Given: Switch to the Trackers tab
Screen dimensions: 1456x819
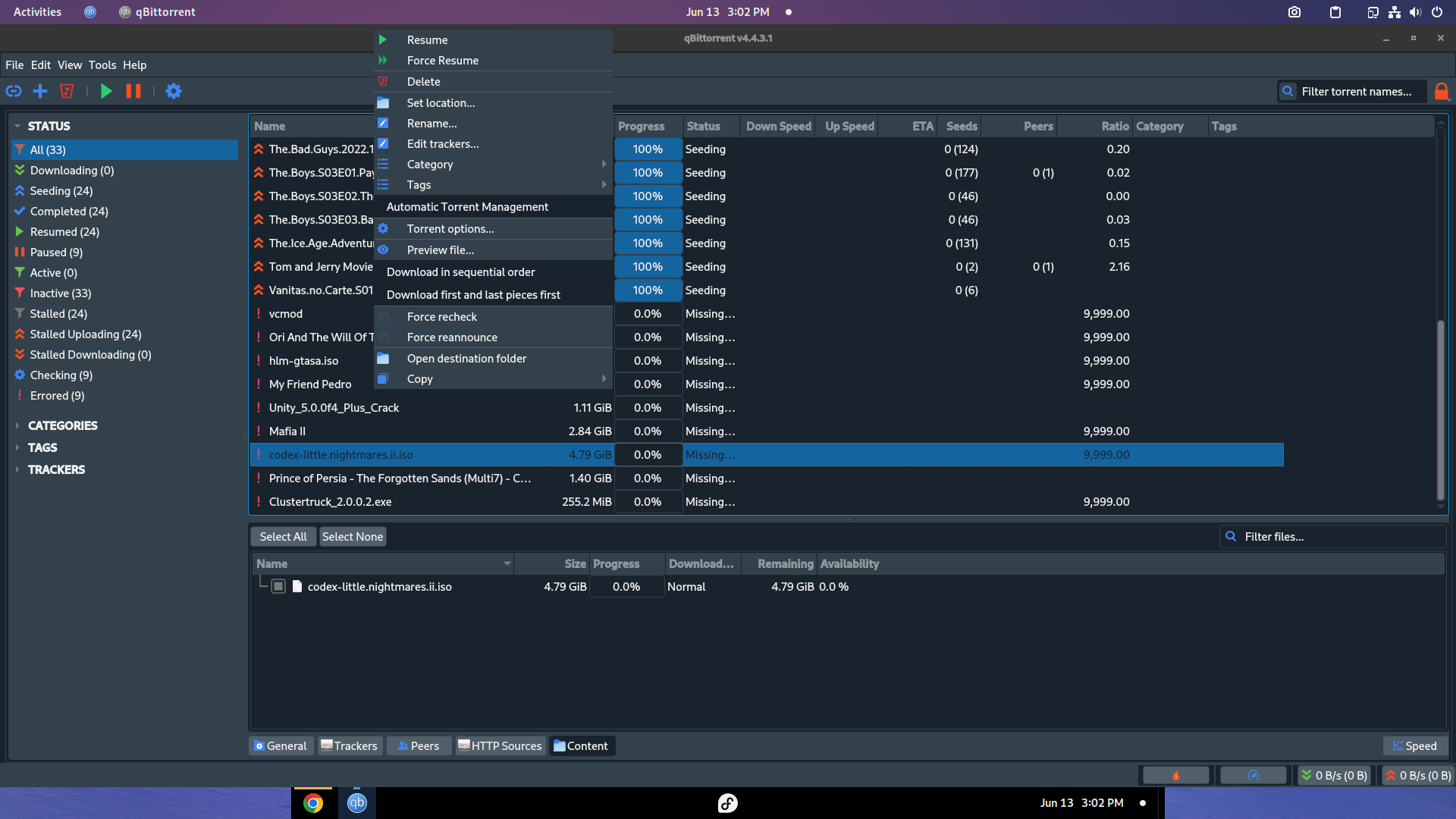Looking at the screenshot, I should click(349, 746).
